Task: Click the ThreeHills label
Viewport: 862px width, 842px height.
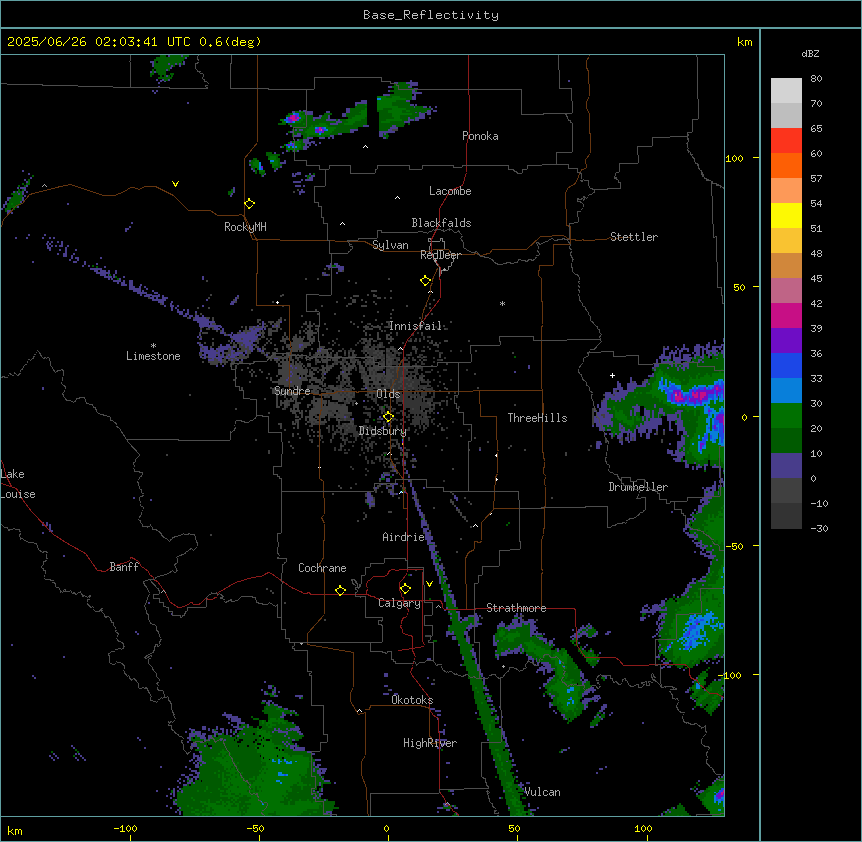Action: (x=537, y=418)
